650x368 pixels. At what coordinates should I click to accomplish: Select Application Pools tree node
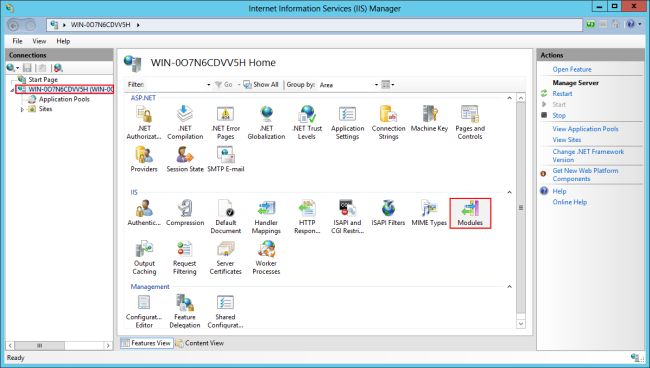pyautogui.click(x=64, y=99)
